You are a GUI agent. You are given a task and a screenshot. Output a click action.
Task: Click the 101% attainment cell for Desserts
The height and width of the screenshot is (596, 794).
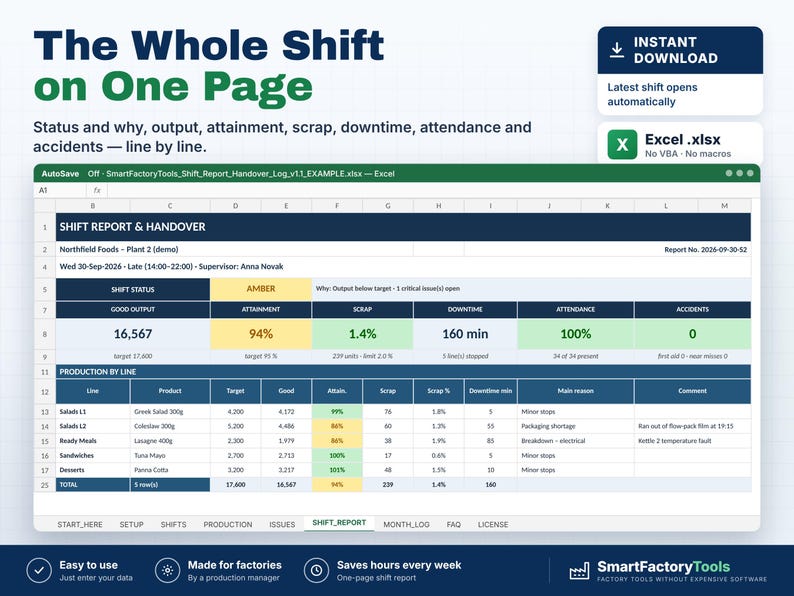click(337, 470)
